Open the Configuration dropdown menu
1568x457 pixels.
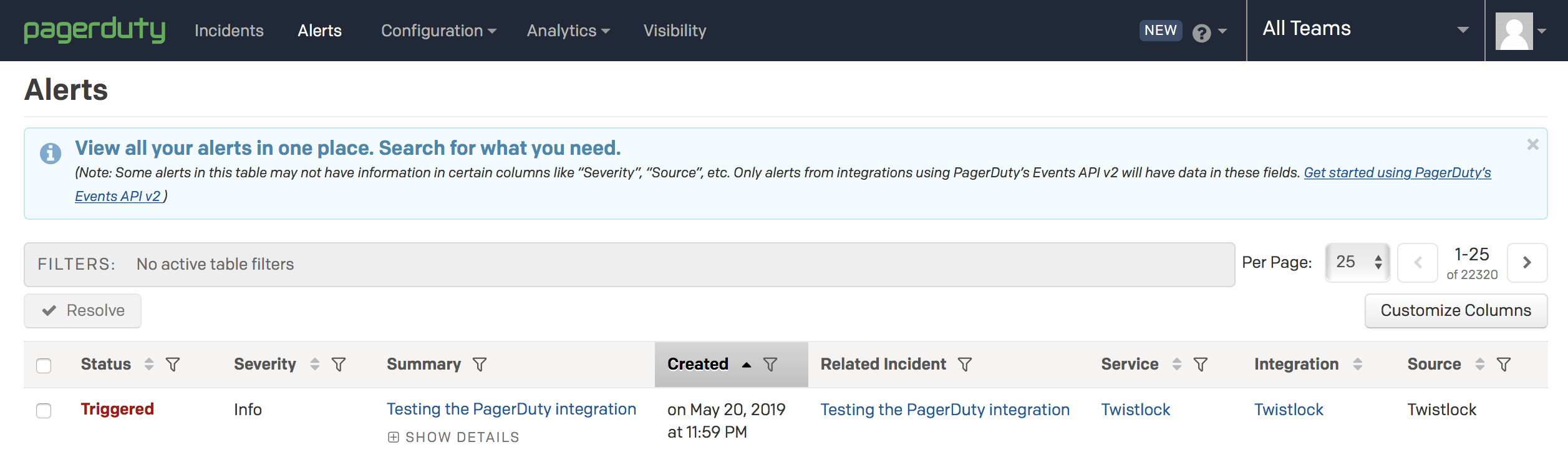[438, 31]
